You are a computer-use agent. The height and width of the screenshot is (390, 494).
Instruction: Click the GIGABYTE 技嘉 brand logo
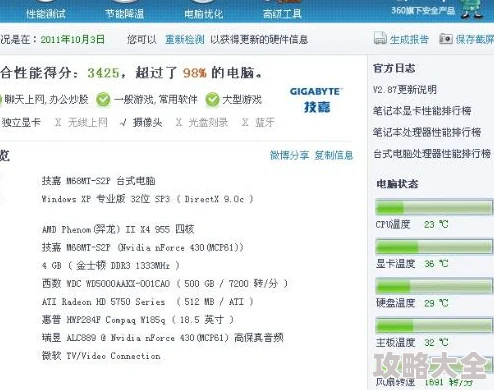[x=316, y=100]
